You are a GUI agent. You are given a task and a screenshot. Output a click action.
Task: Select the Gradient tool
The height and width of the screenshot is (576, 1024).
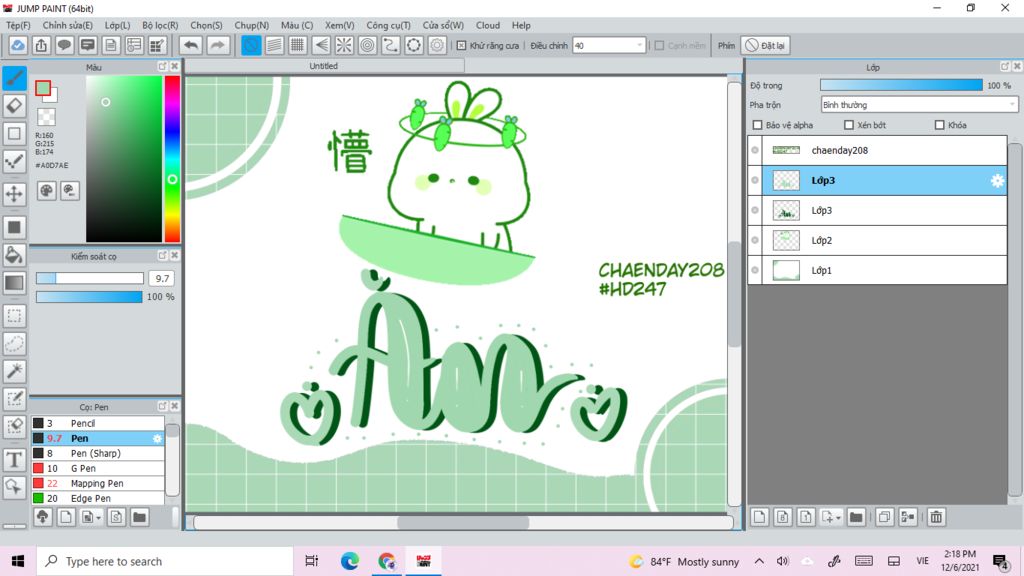tap(14, 283)
